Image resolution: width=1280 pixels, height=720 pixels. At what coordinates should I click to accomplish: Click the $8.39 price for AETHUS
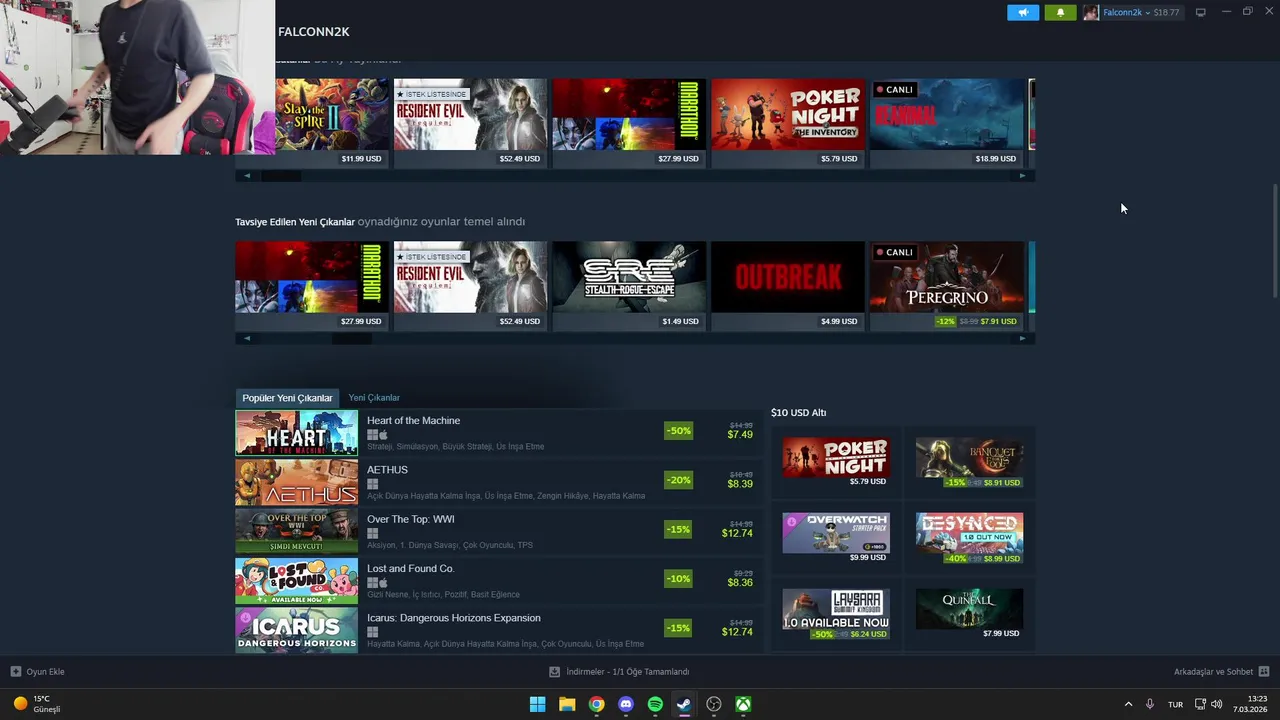pyautogui.click(x=740, y=484)
